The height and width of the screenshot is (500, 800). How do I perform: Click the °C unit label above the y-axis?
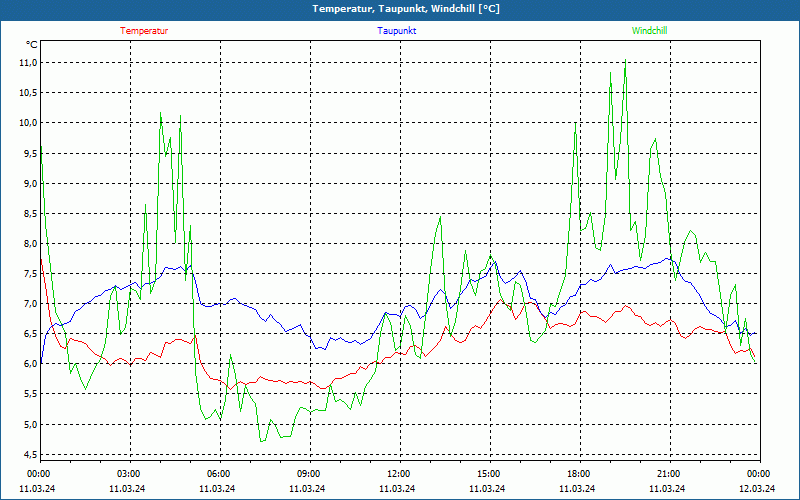pyautogui.click(x=32, y=45)
